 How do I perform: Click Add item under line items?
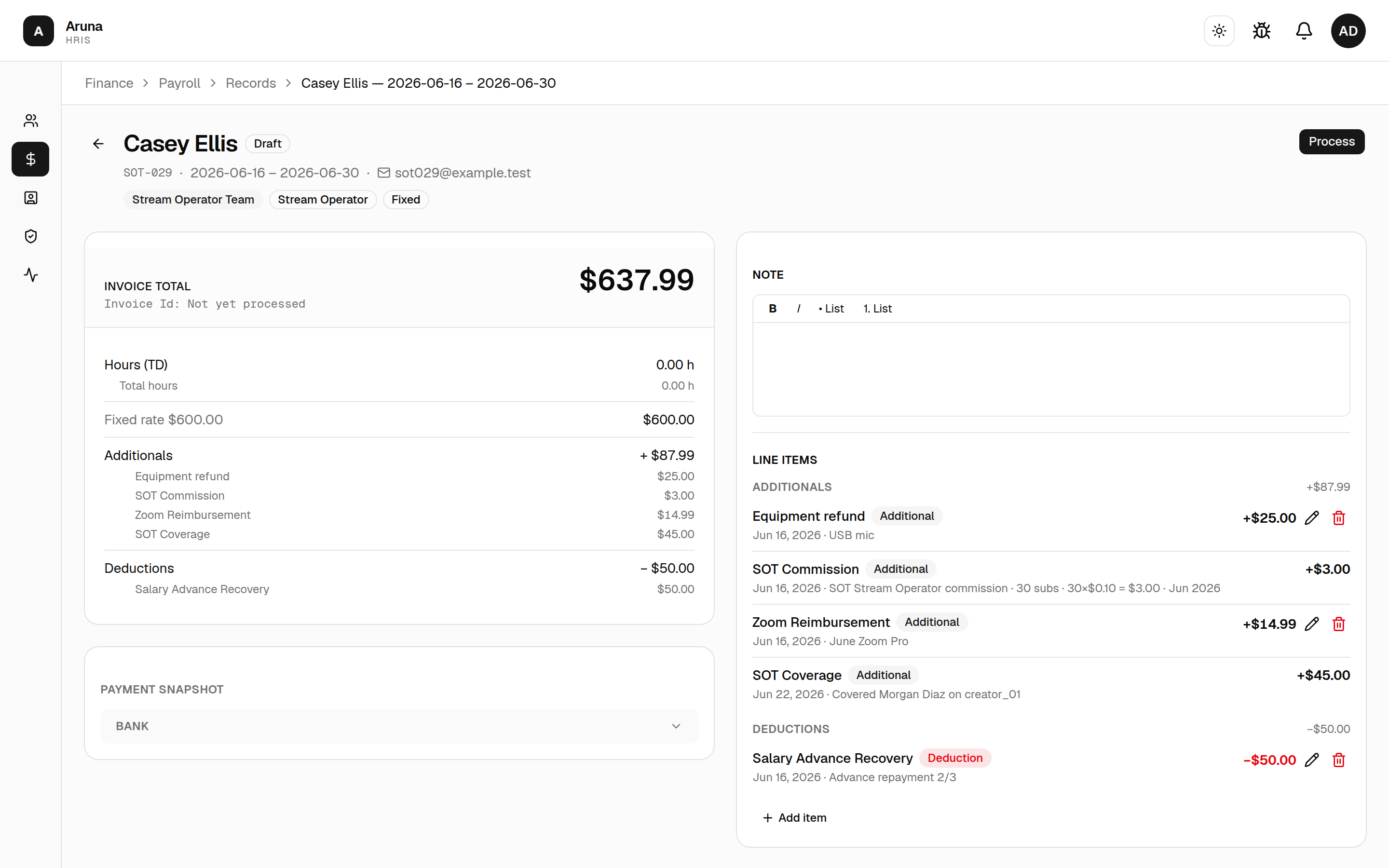pos(794,817)
